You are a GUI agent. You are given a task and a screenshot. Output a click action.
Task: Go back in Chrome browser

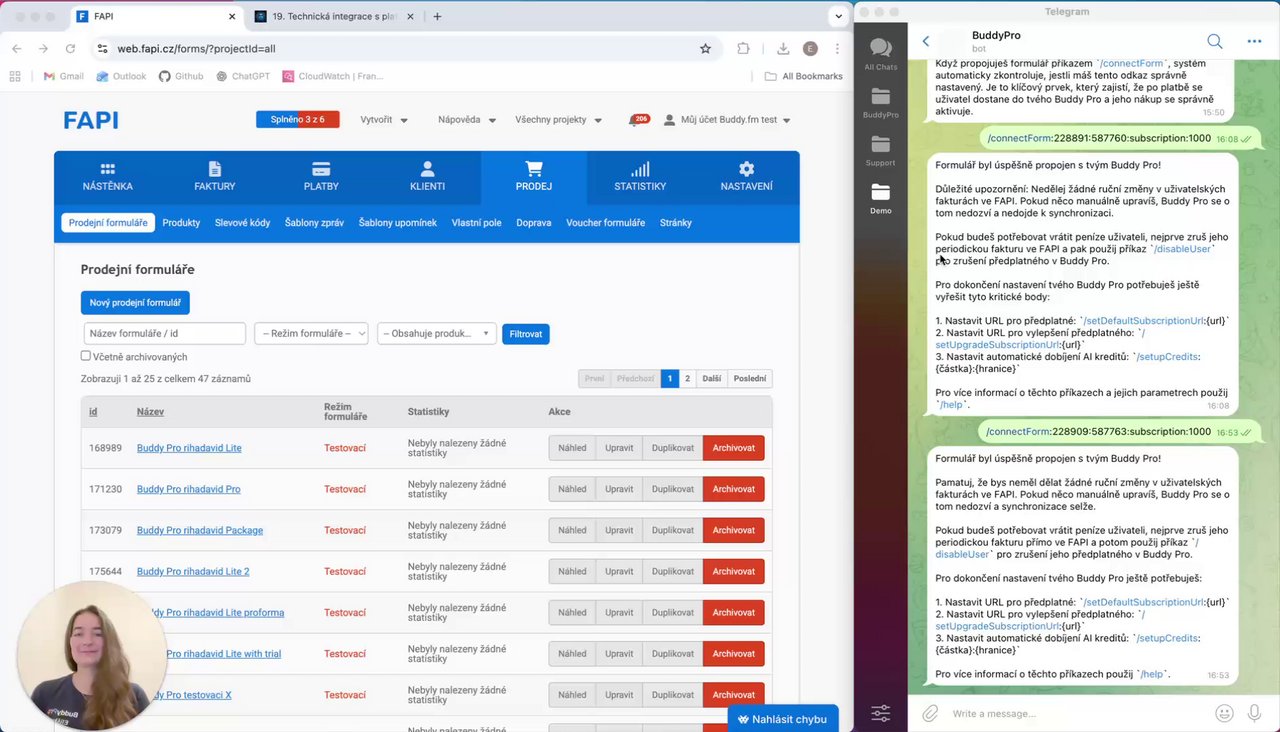(x=17, y=48)
